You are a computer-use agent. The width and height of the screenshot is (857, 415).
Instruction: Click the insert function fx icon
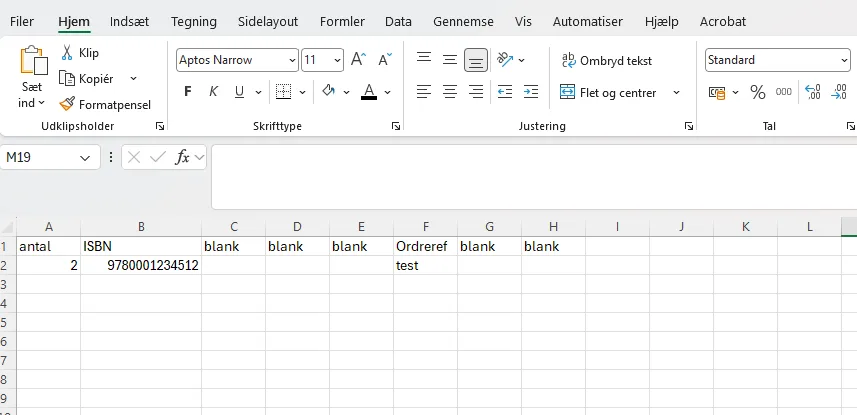(182, 157)
